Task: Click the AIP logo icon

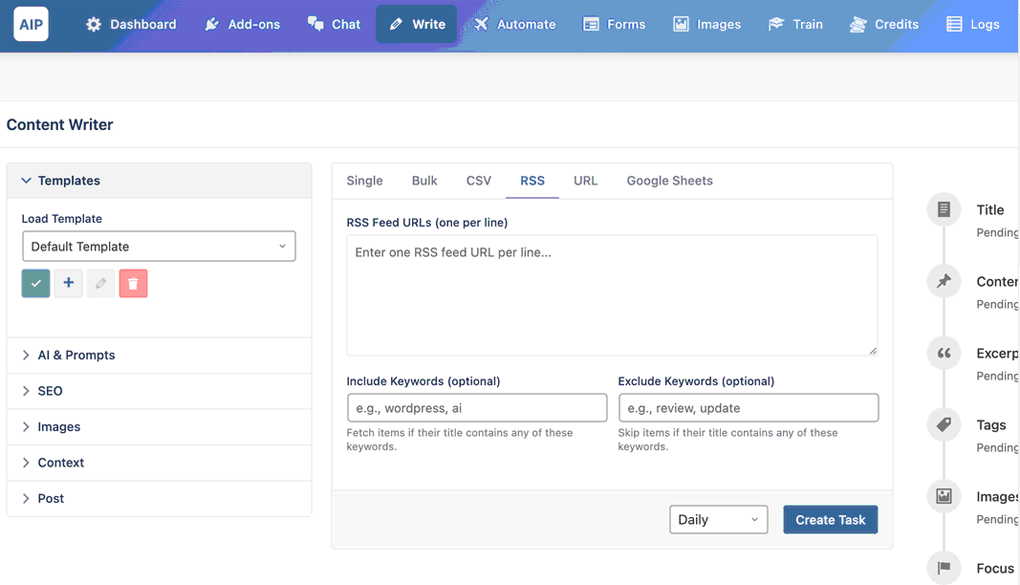Action: 31,24
